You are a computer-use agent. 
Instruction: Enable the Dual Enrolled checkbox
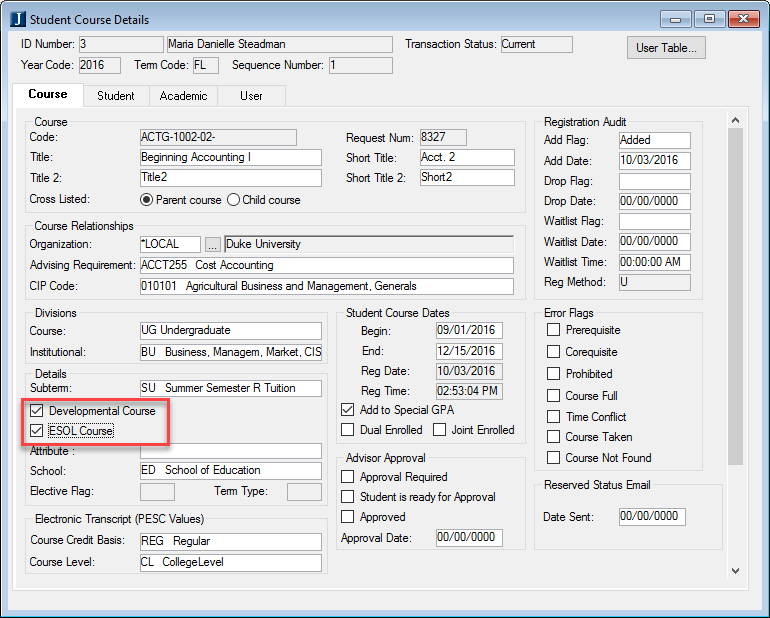(x=348, y=430)
